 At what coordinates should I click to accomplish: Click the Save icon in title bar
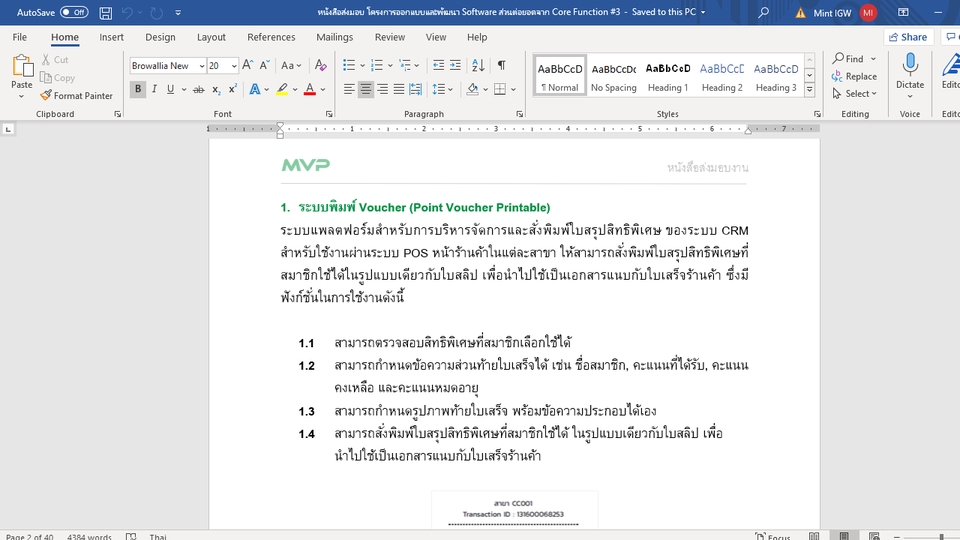106,12
